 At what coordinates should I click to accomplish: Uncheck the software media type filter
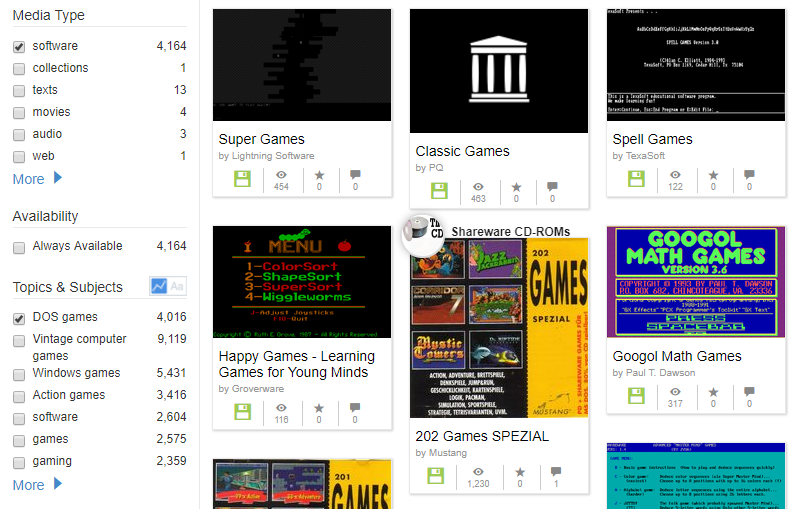tap(19, 47)
